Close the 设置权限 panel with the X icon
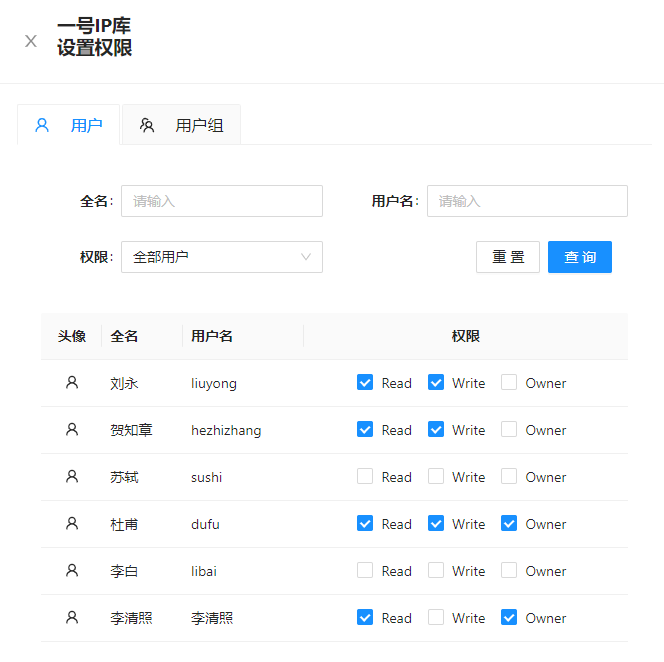The image size is (664, 662). pyautogui.click(x=31, y=41)
